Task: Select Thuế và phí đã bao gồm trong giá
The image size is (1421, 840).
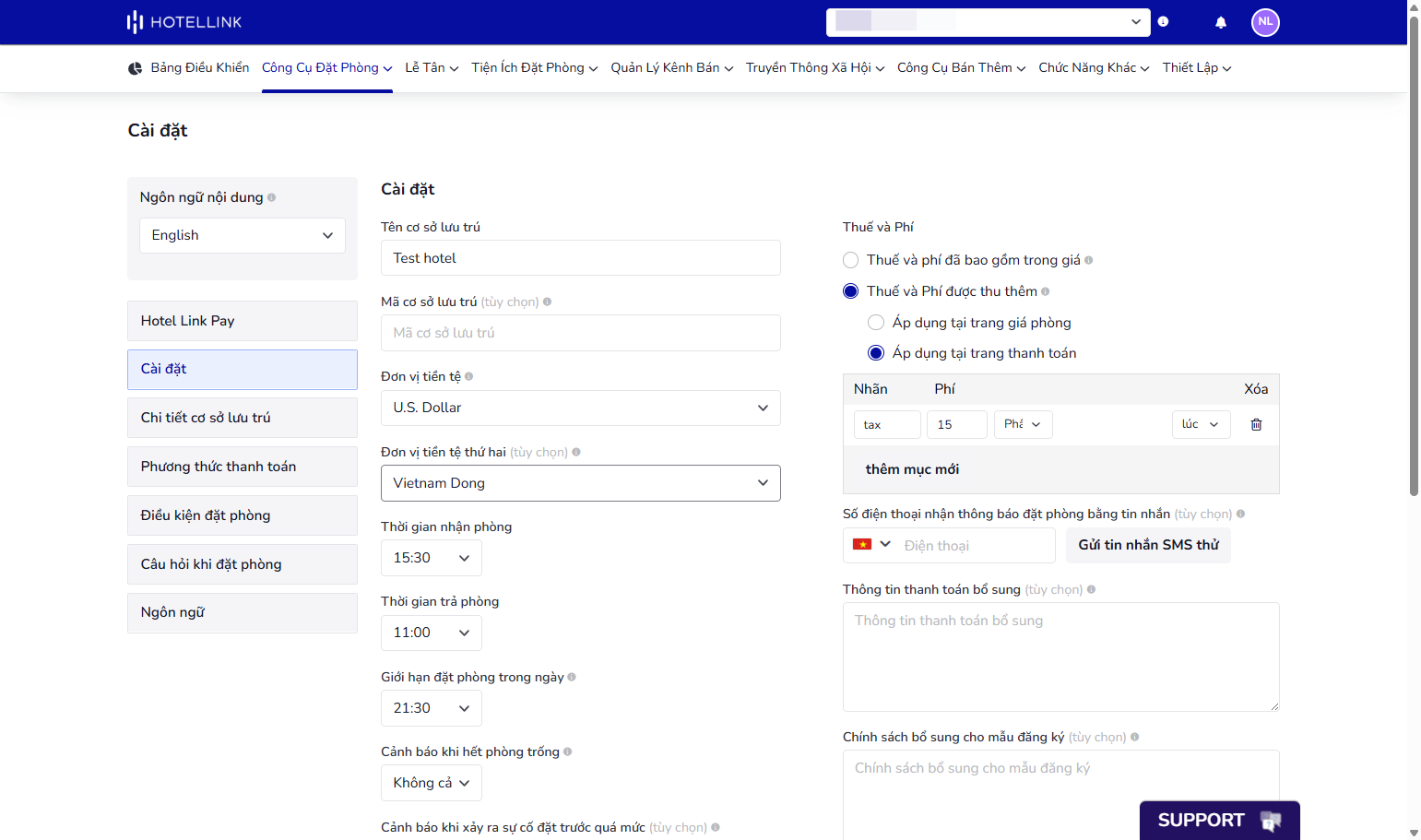Action: click(850, 260)
